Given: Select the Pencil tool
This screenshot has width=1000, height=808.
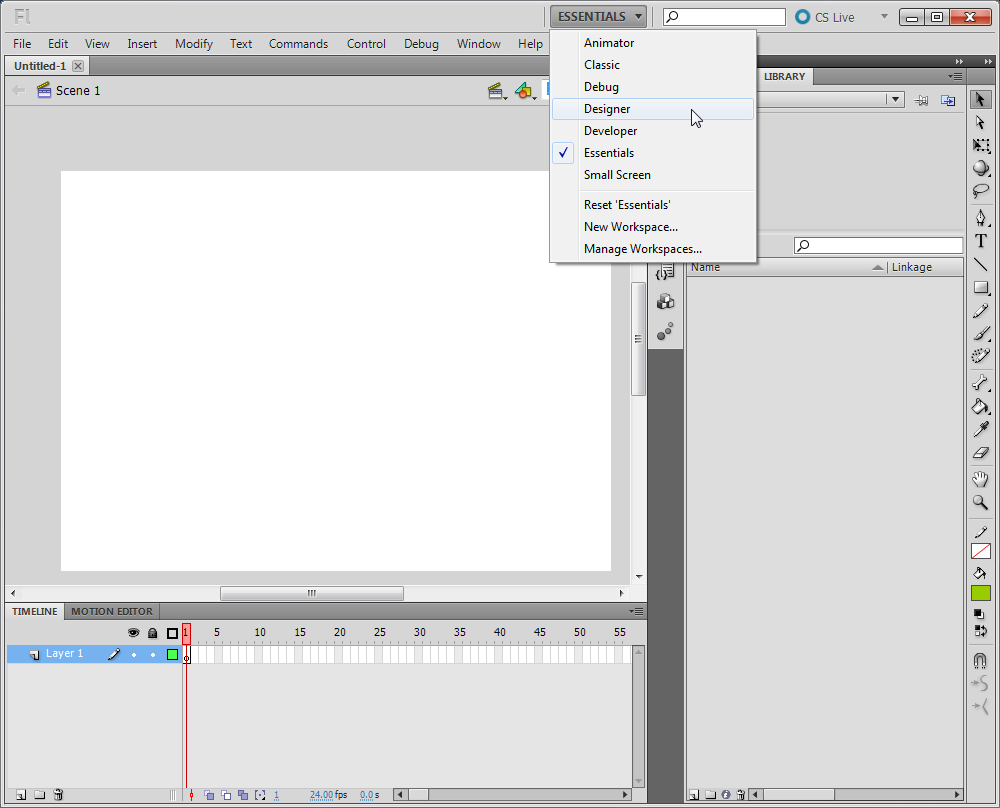Looking at the screenshot, I should coord(980,311).
